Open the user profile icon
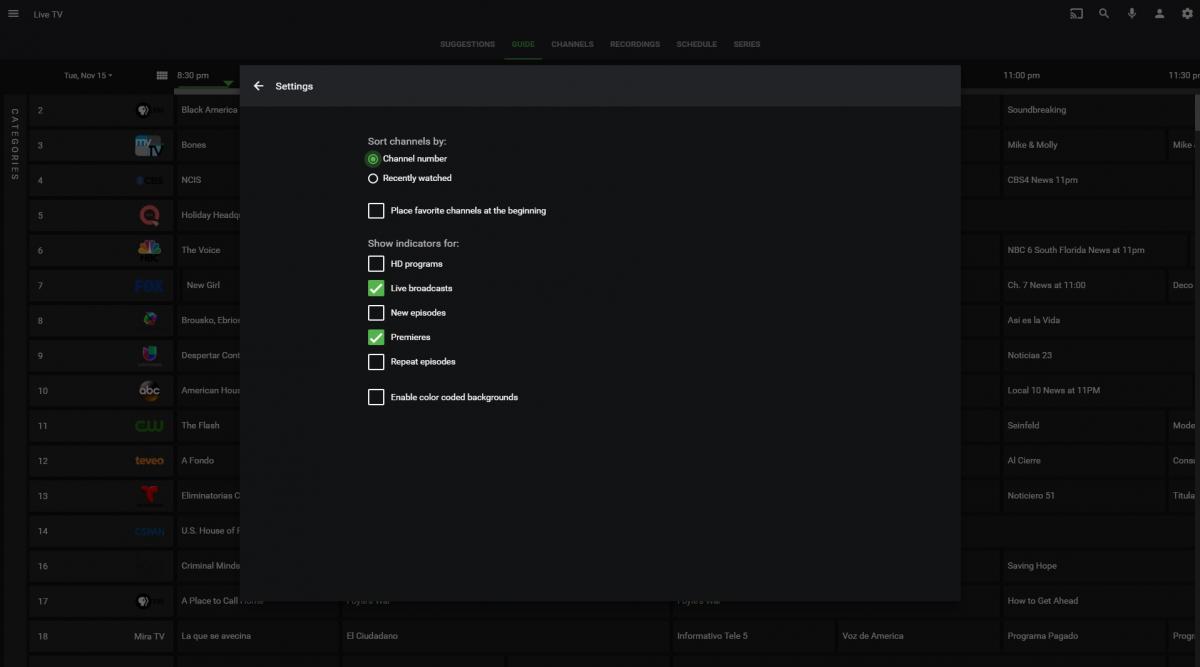The image size is (1200, 667). click(x=1160, y=14)
